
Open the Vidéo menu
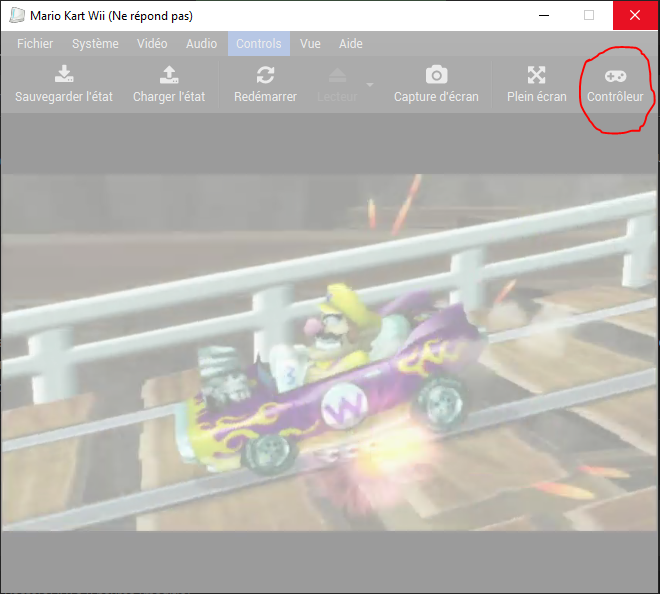click(x=152, y=43)
